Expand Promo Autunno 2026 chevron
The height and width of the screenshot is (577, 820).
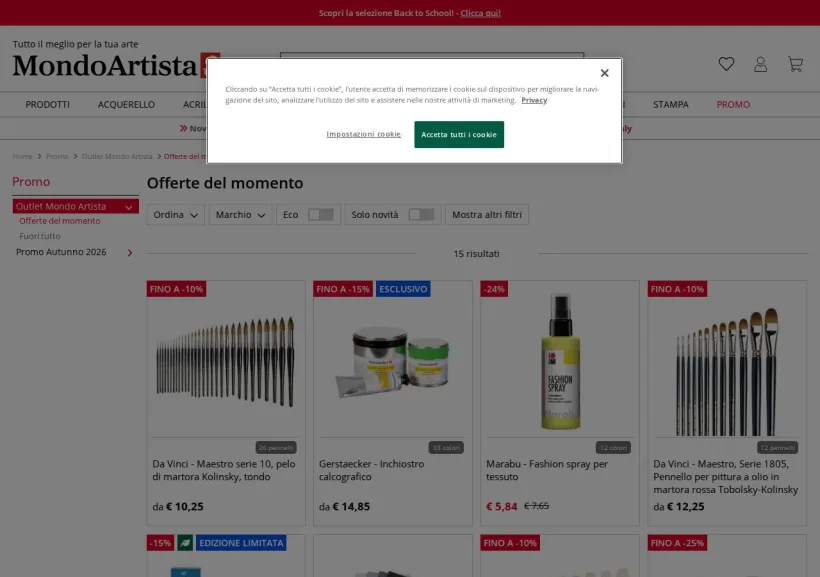pos(130,253)
